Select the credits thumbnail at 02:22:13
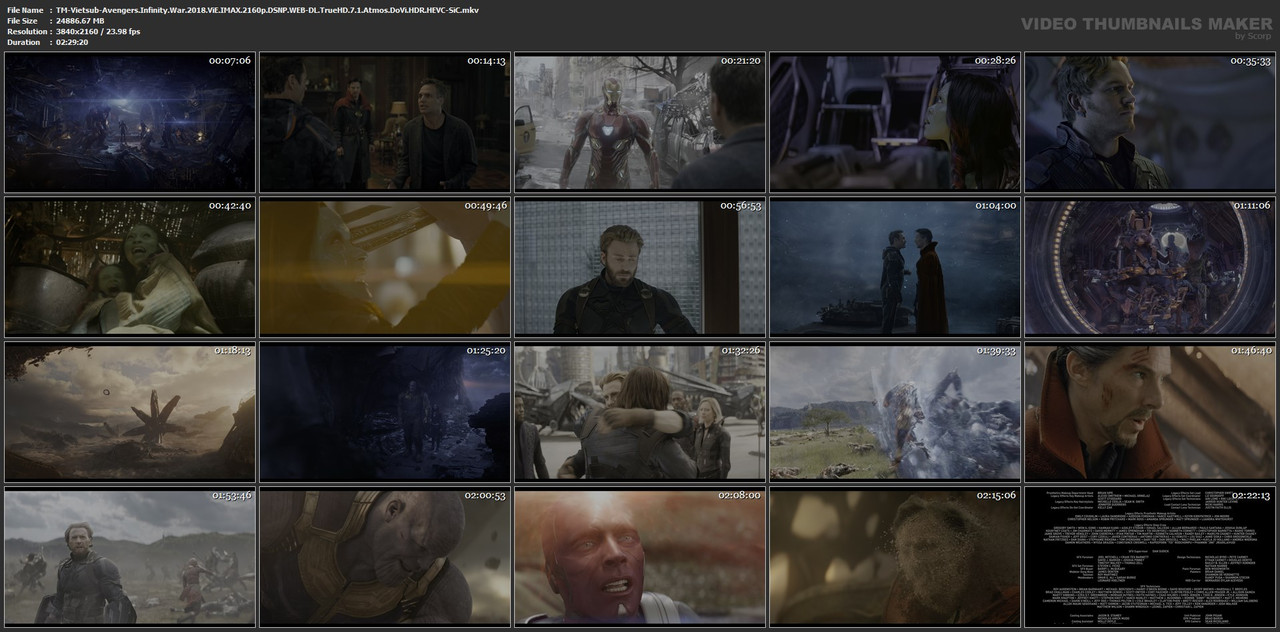Viewport: 1280px width, 632px height. [1150, 557]
